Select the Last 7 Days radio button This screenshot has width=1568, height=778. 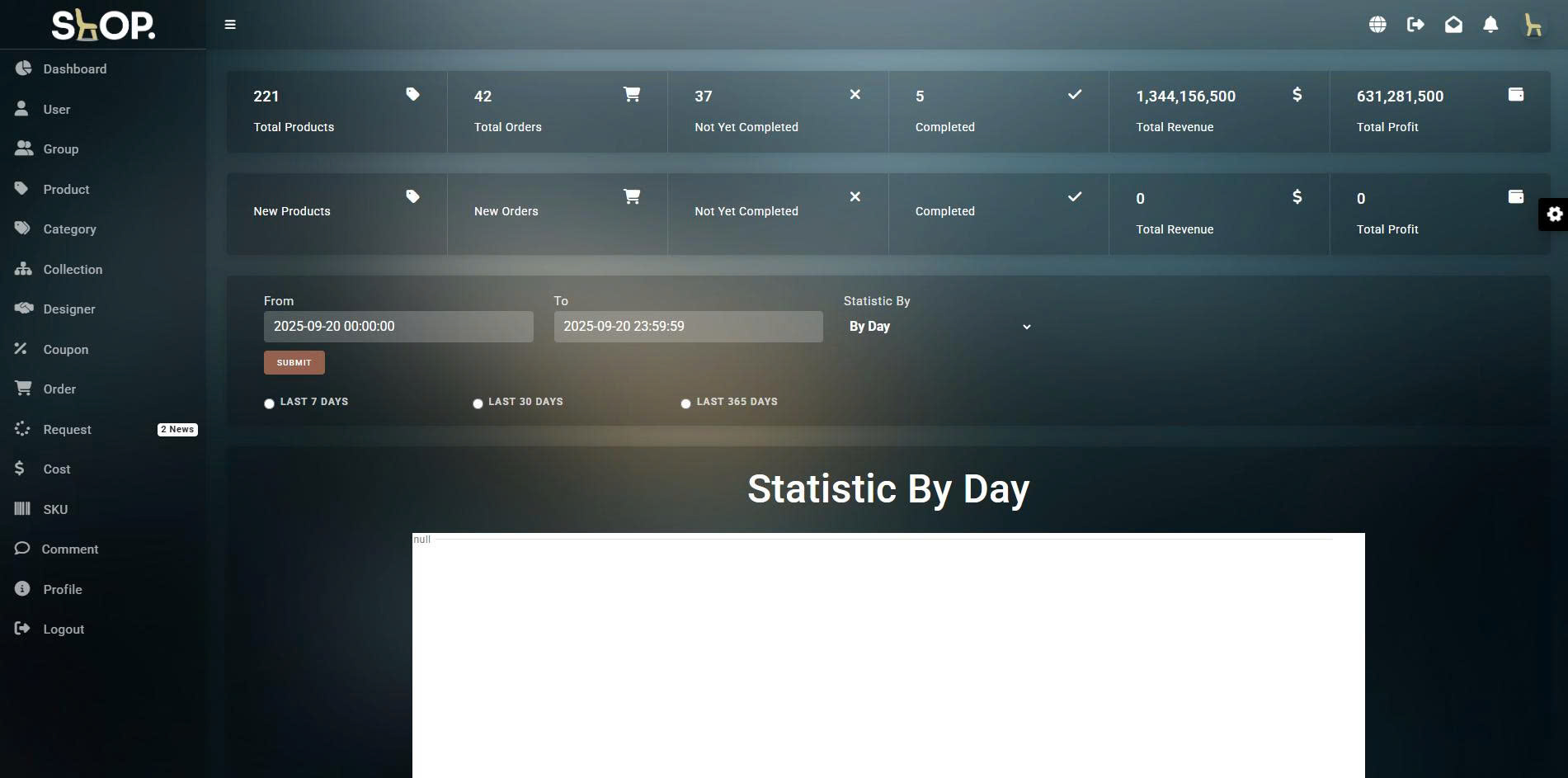pos(269,403)
